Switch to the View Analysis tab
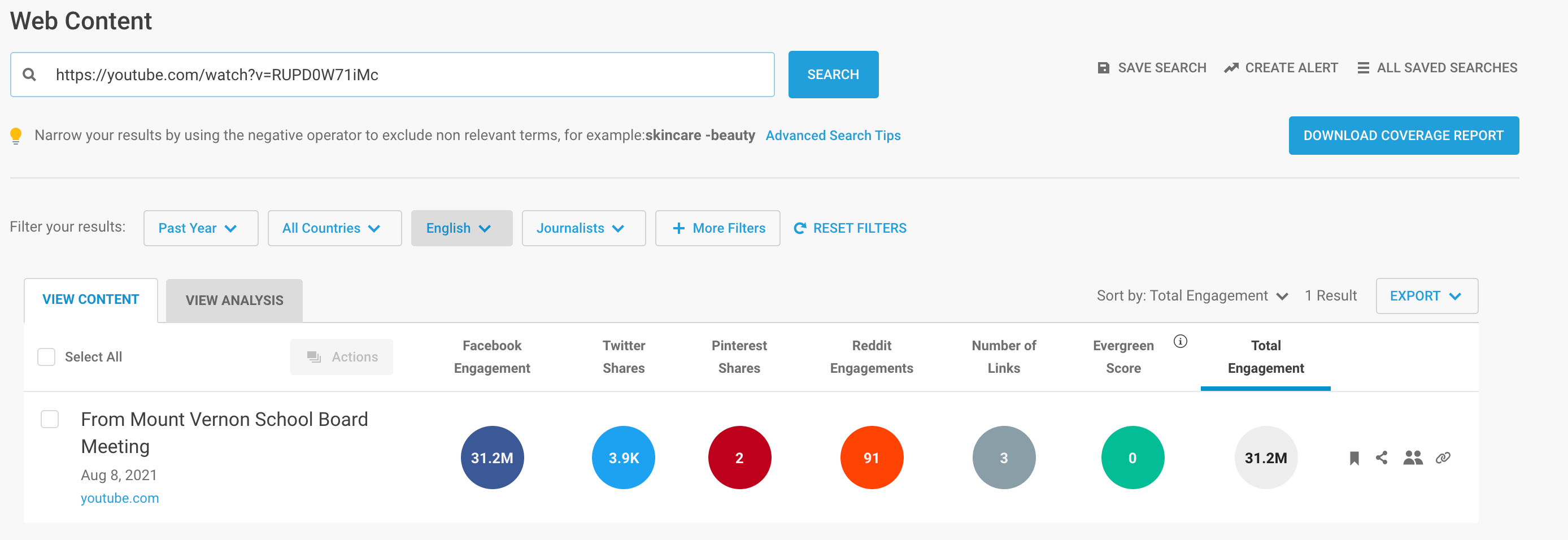This screenshot has width=1568, height=540. (234, 300)
